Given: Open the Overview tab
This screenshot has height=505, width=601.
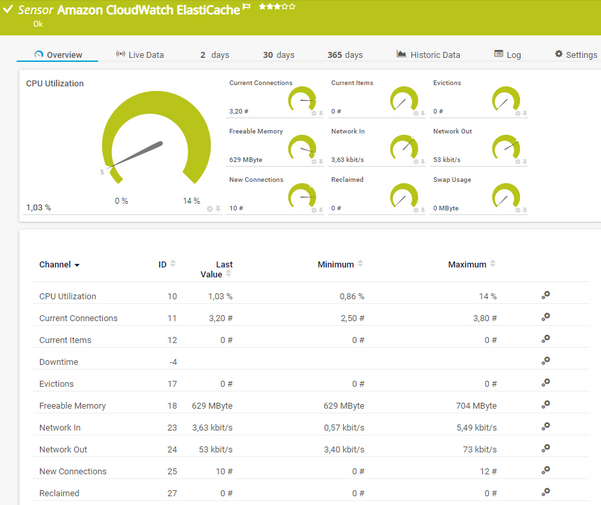Looking at the screenshot, I should pyautogui.click(x=58, y=55).
